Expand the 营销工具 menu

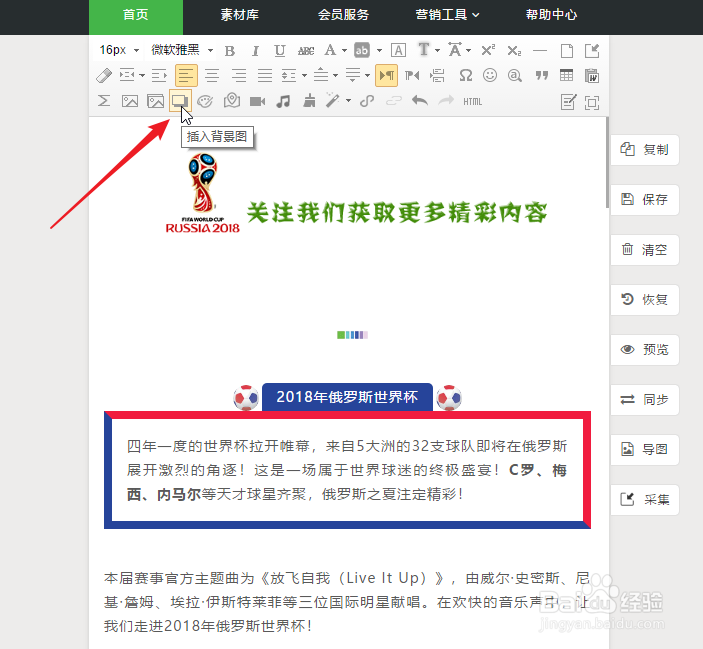pos(447,15)
